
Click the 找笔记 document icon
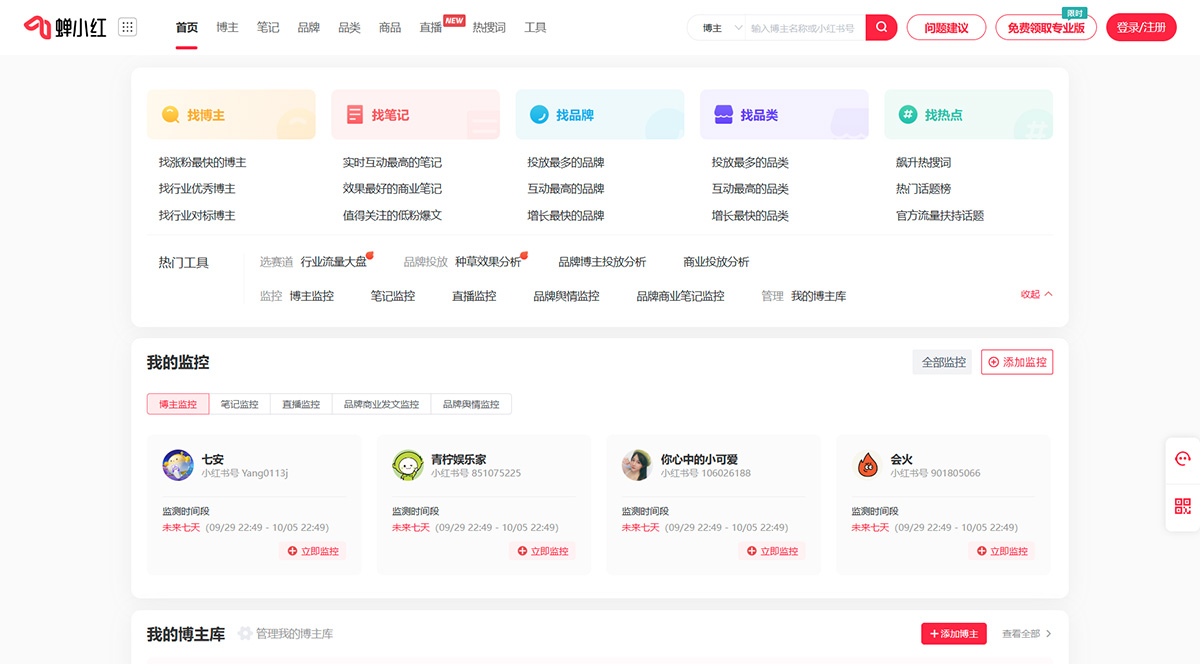(354, 115)
